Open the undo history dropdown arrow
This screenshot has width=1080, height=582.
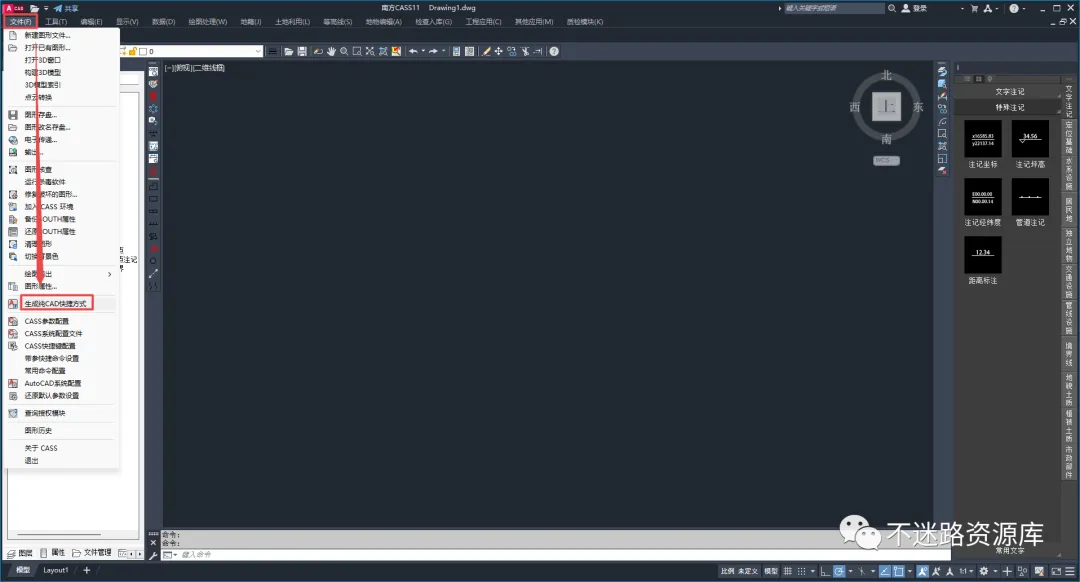coord(423,52)
